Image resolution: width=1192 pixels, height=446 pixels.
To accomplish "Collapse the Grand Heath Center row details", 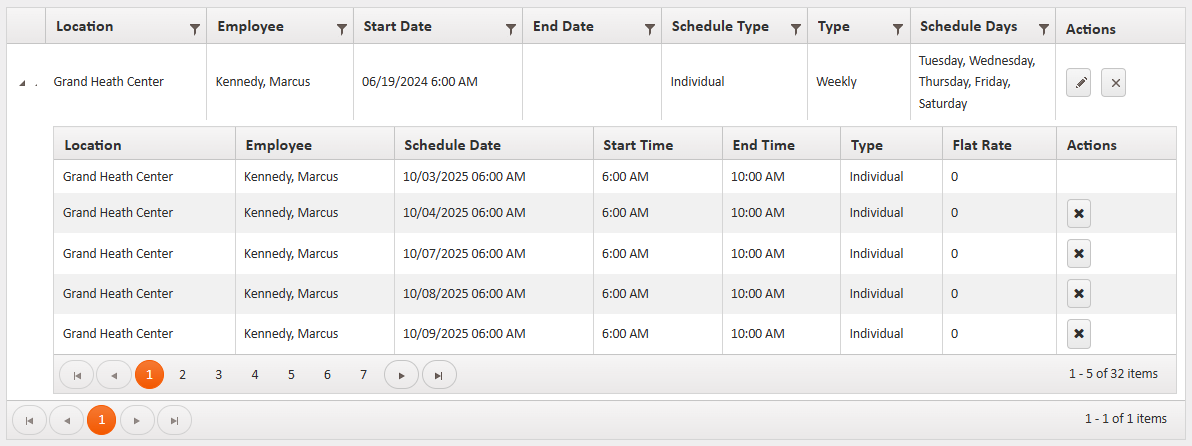I will (x=23, y=84).
